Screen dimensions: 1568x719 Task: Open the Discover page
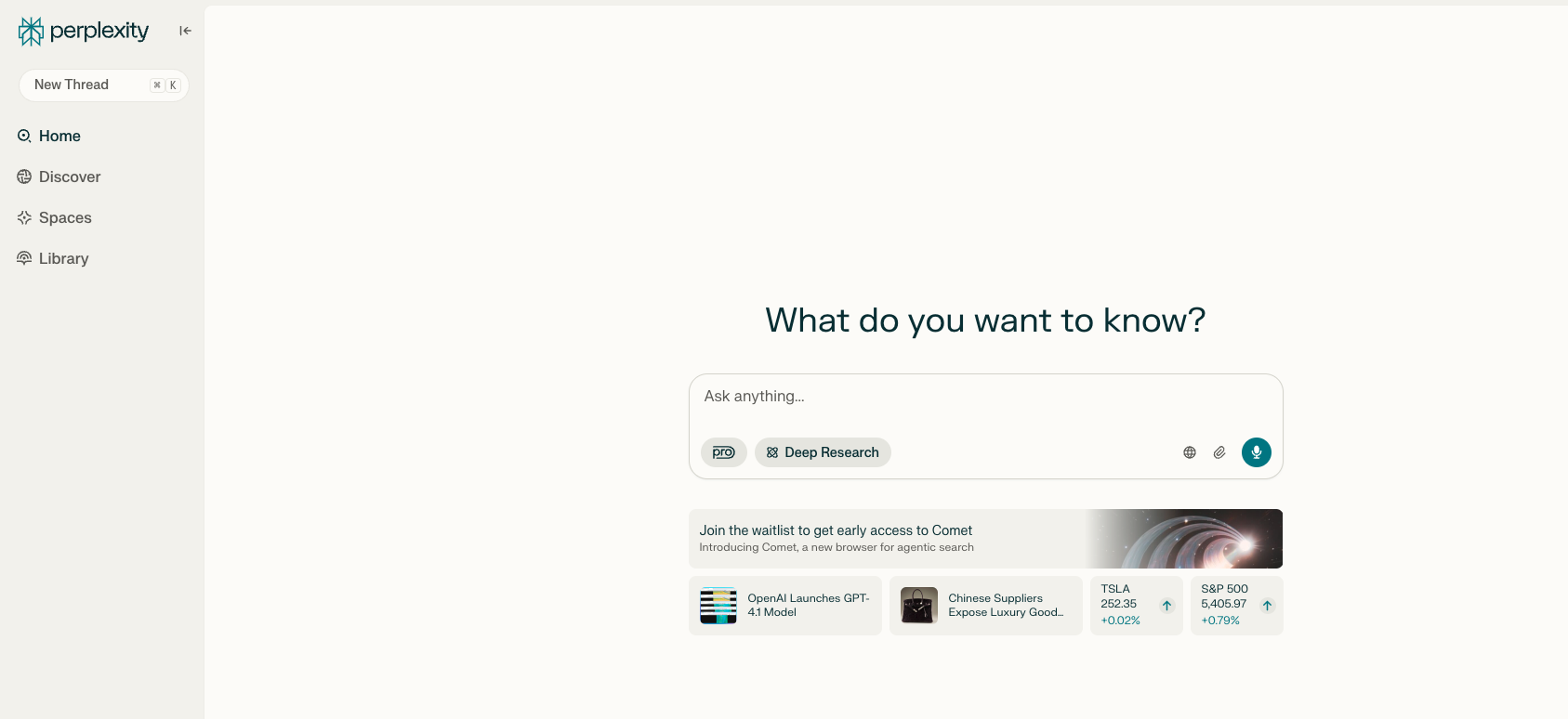(x=59, y=176)
